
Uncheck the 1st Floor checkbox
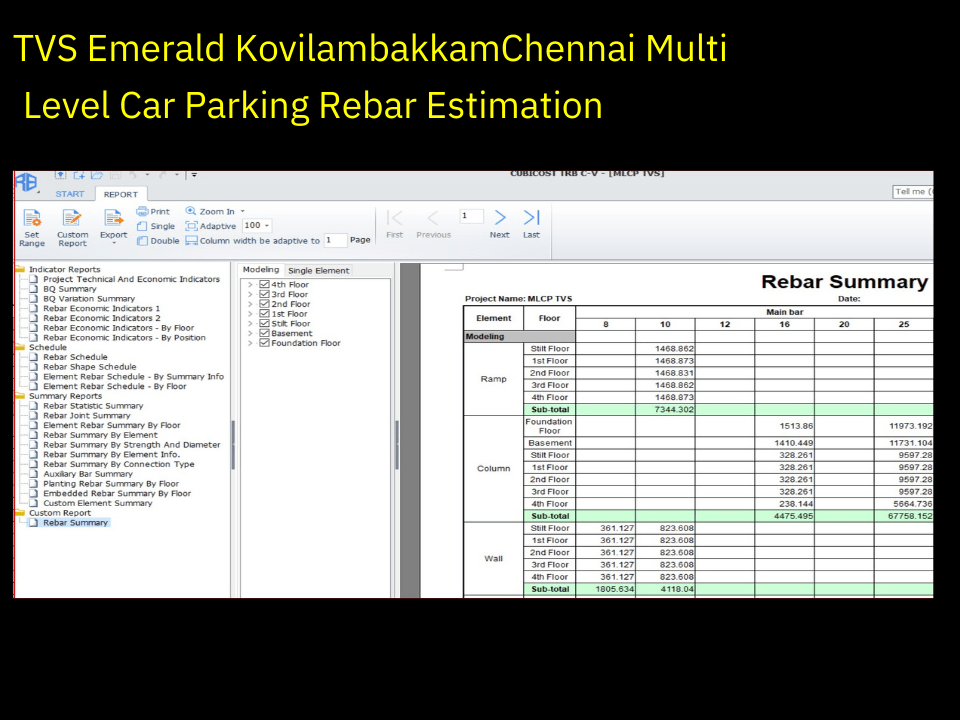tap(264, 313)
